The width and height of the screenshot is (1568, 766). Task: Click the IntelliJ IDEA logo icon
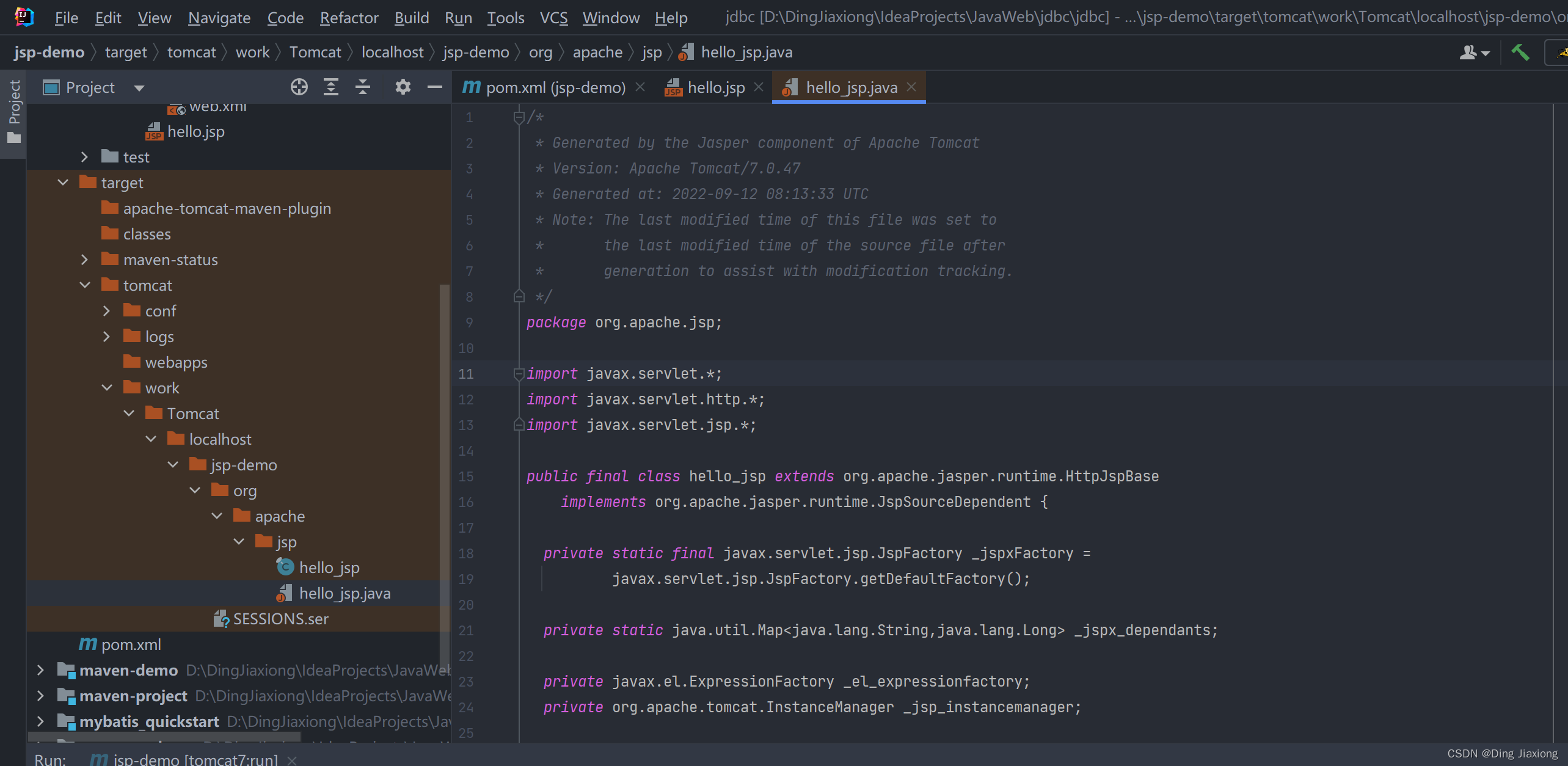tap(24, 16)
